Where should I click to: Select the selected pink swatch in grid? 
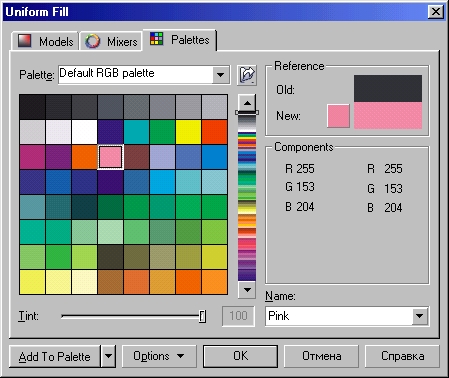pyautogui.click(x=111, y=157)
